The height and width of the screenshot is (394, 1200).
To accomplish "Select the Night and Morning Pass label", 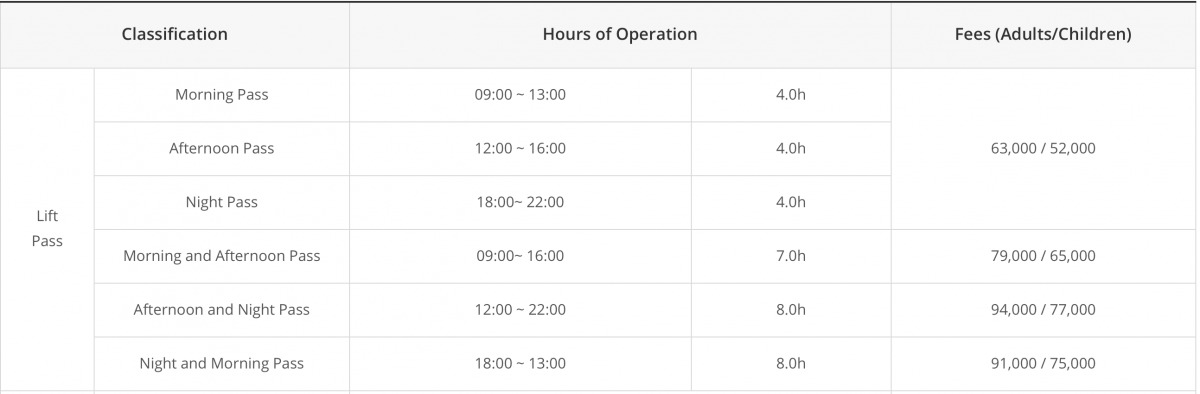I will 222,364.
